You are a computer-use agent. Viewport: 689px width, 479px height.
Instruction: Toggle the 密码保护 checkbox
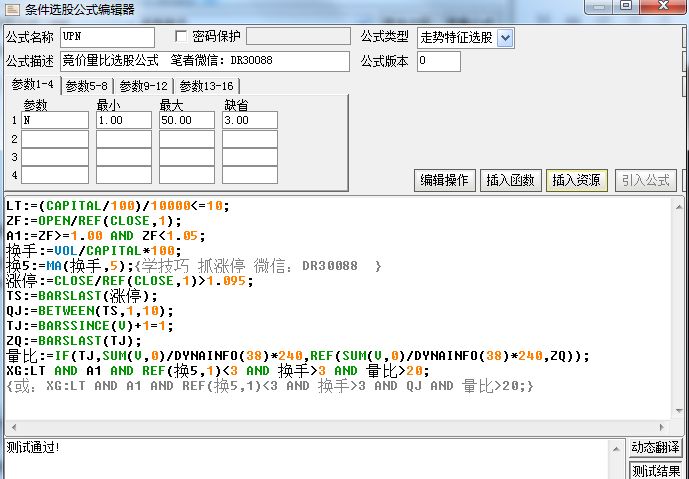(181, 36)
